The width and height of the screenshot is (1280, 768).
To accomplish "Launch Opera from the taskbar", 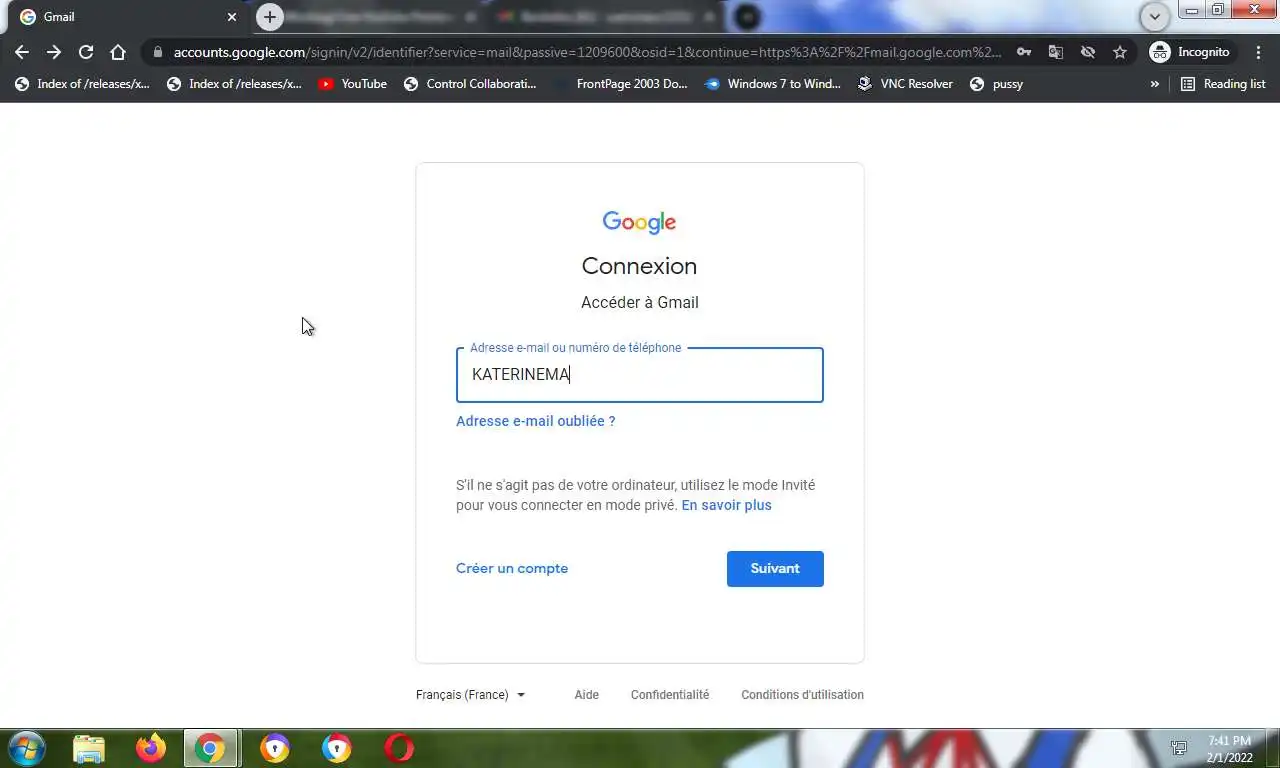I will [x=399, y=748].
